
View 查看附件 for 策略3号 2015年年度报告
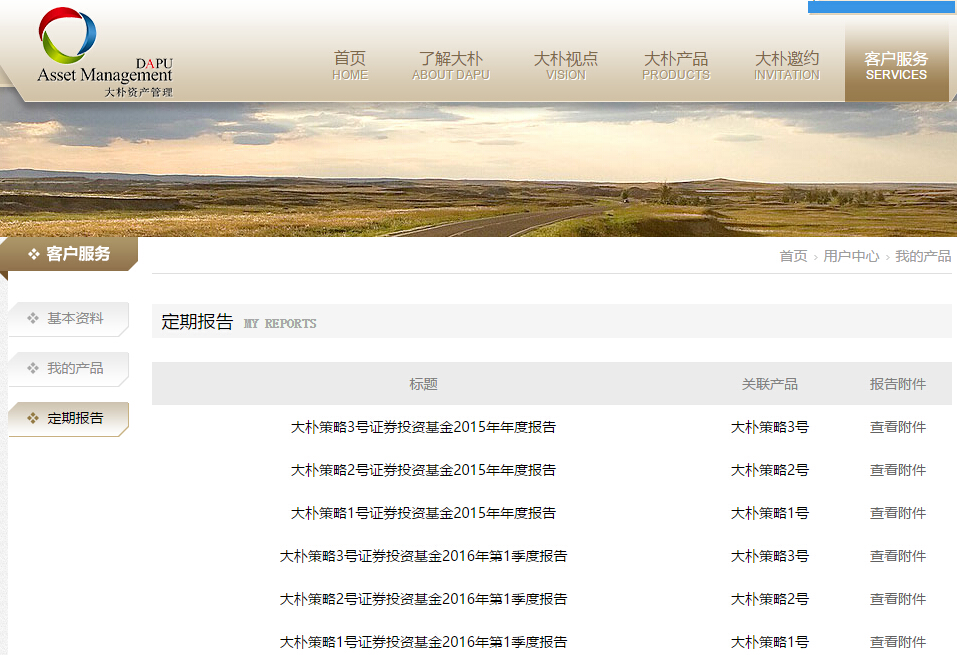pos(898,427)
